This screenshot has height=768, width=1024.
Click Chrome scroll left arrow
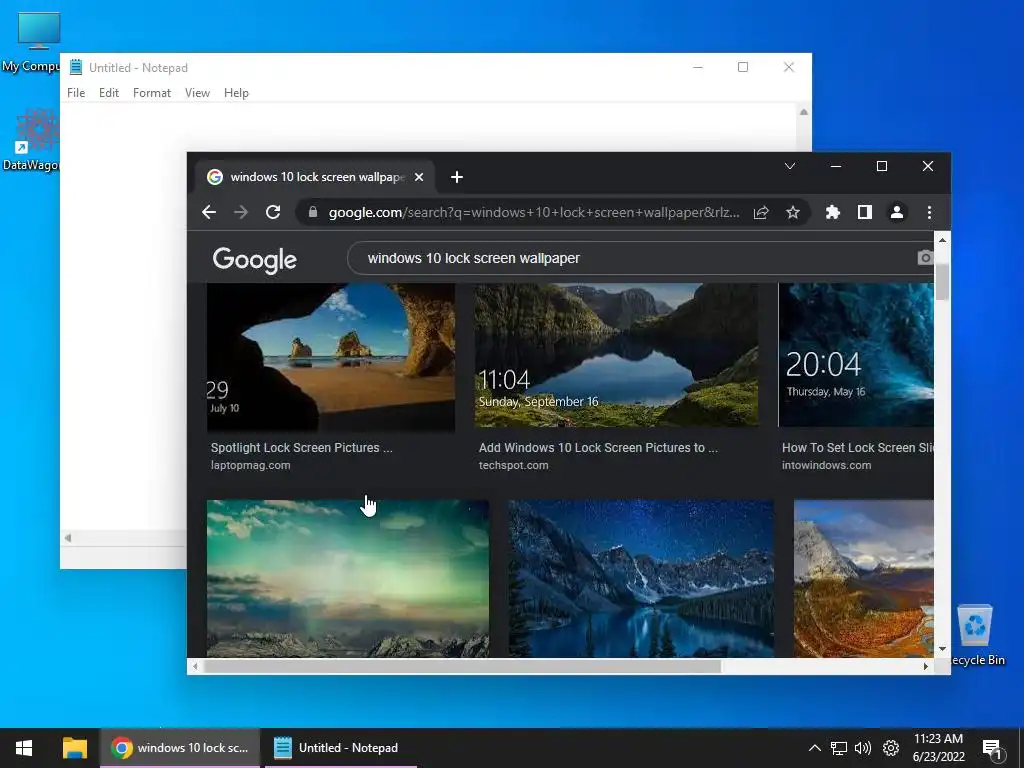(x=195, y=666)
